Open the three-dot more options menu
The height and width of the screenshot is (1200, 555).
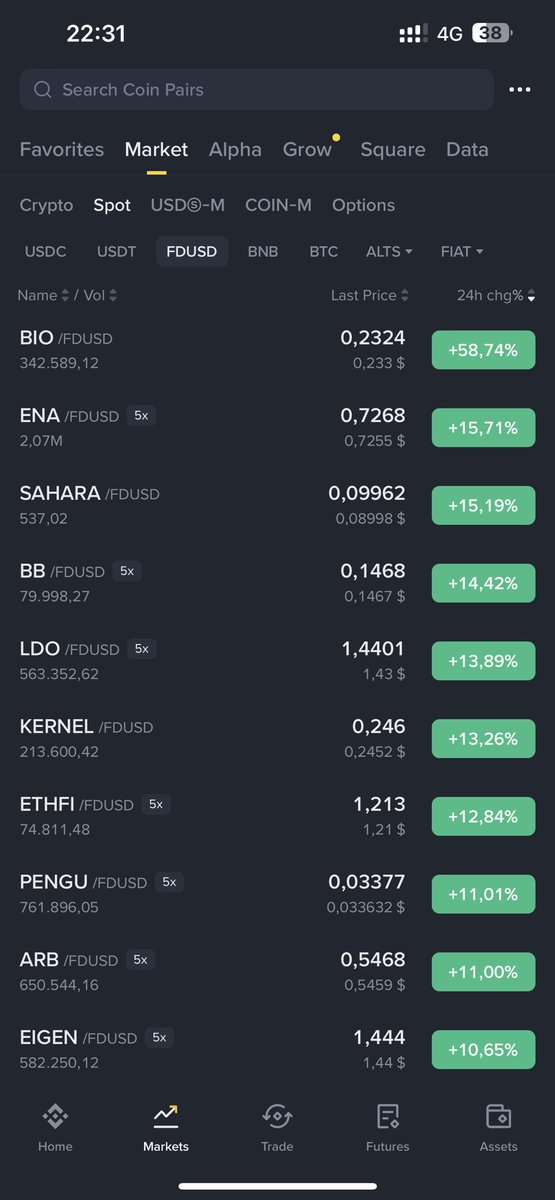(x=520, y=90)
